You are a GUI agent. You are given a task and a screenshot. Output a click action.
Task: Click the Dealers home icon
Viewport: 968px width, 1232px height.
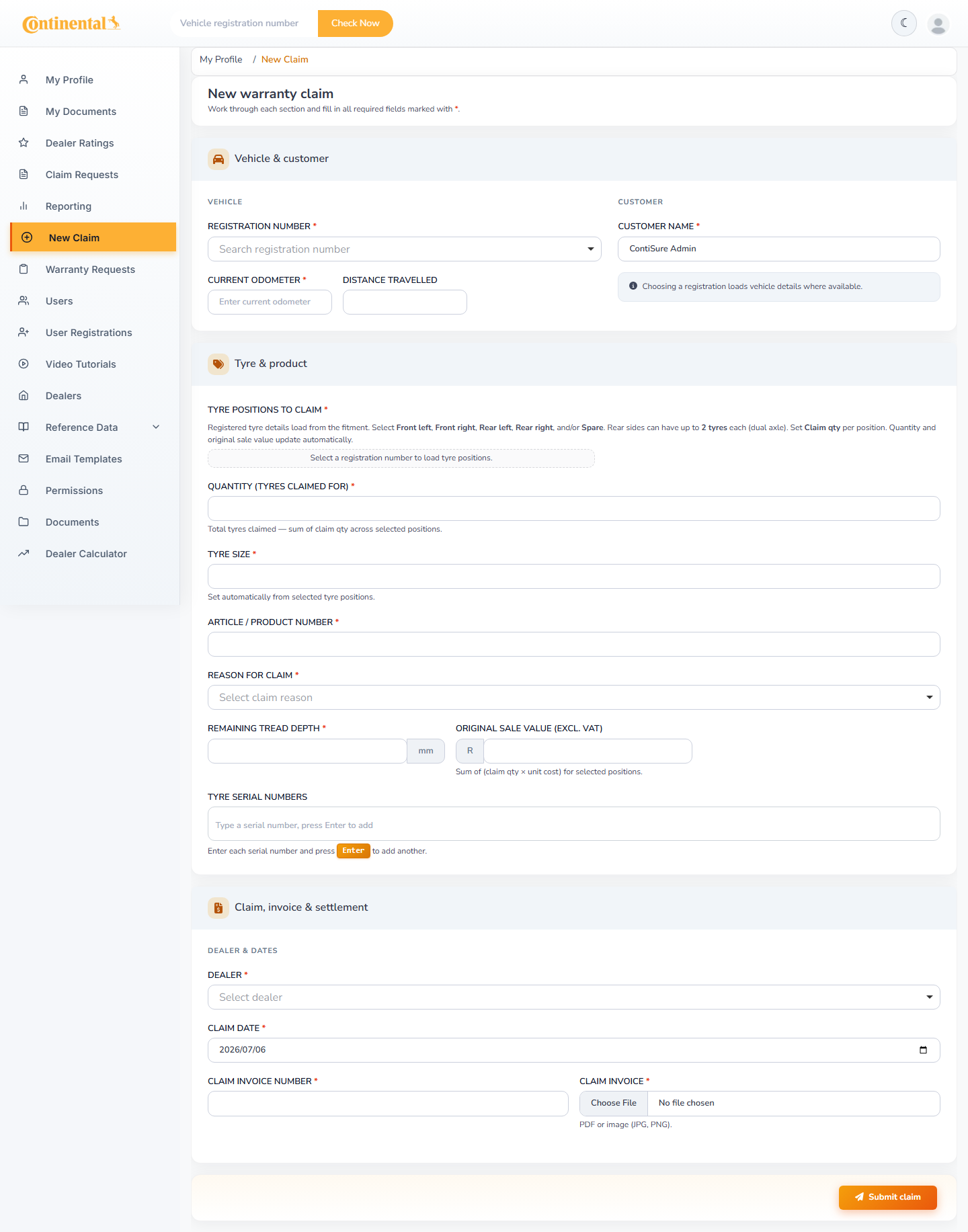pyautogui.click(x=24, y=395)
